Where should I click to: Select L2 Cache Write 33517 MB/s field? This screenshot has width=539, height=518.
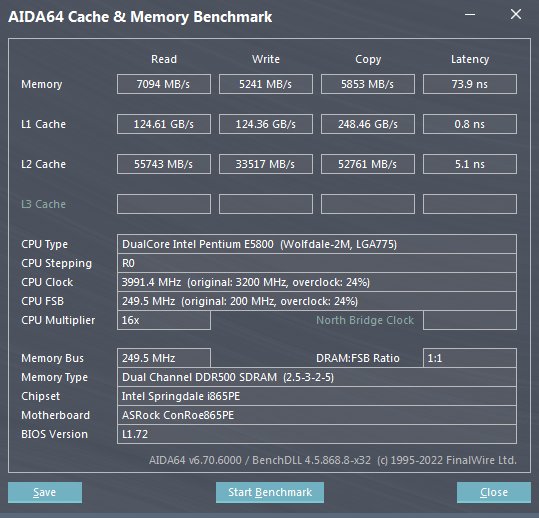tap(266, 164)
